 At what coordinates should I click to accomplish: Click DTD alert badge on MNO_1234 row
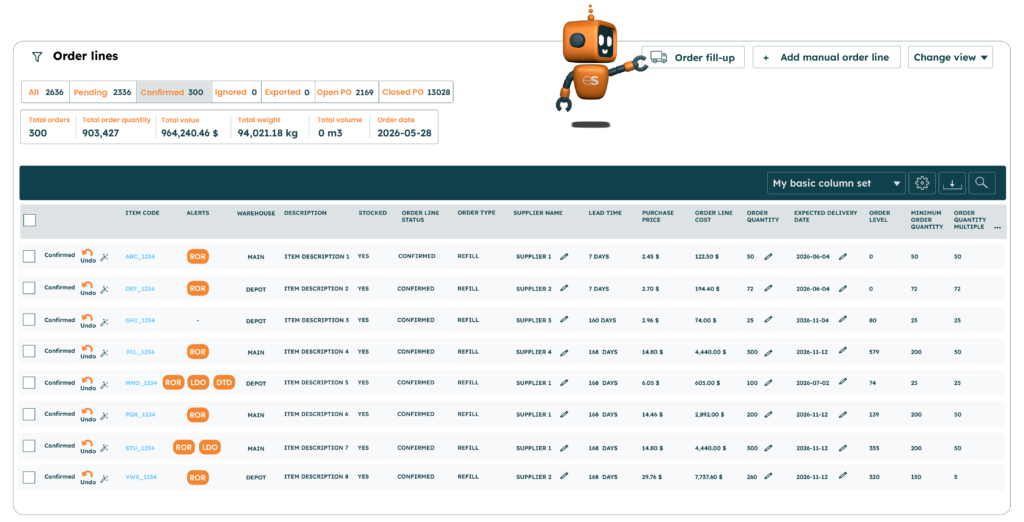coord(224,383)
